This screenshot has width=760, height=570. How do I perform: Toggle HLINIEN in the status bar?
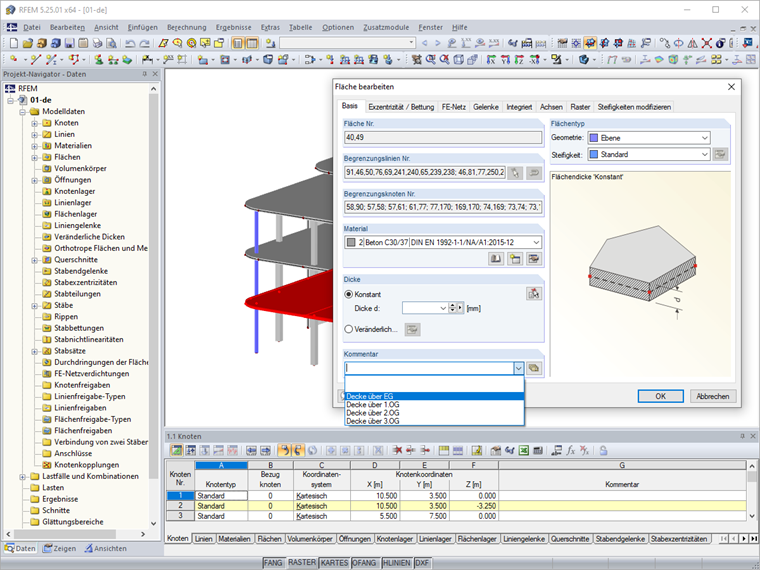point(396,563)
